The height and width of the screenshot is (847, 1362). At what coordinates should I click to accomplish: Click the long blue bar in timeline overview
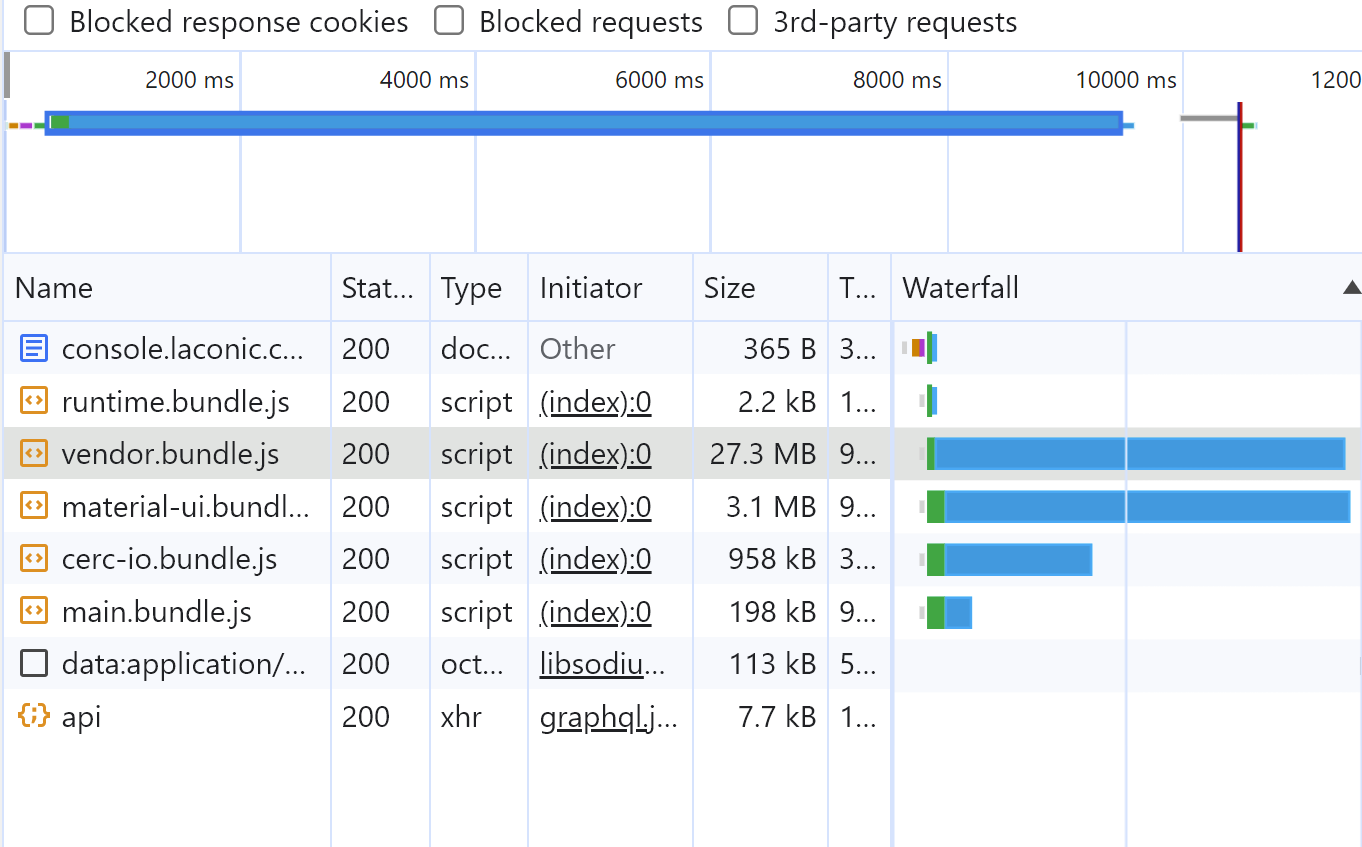click(x=584, y=123)
